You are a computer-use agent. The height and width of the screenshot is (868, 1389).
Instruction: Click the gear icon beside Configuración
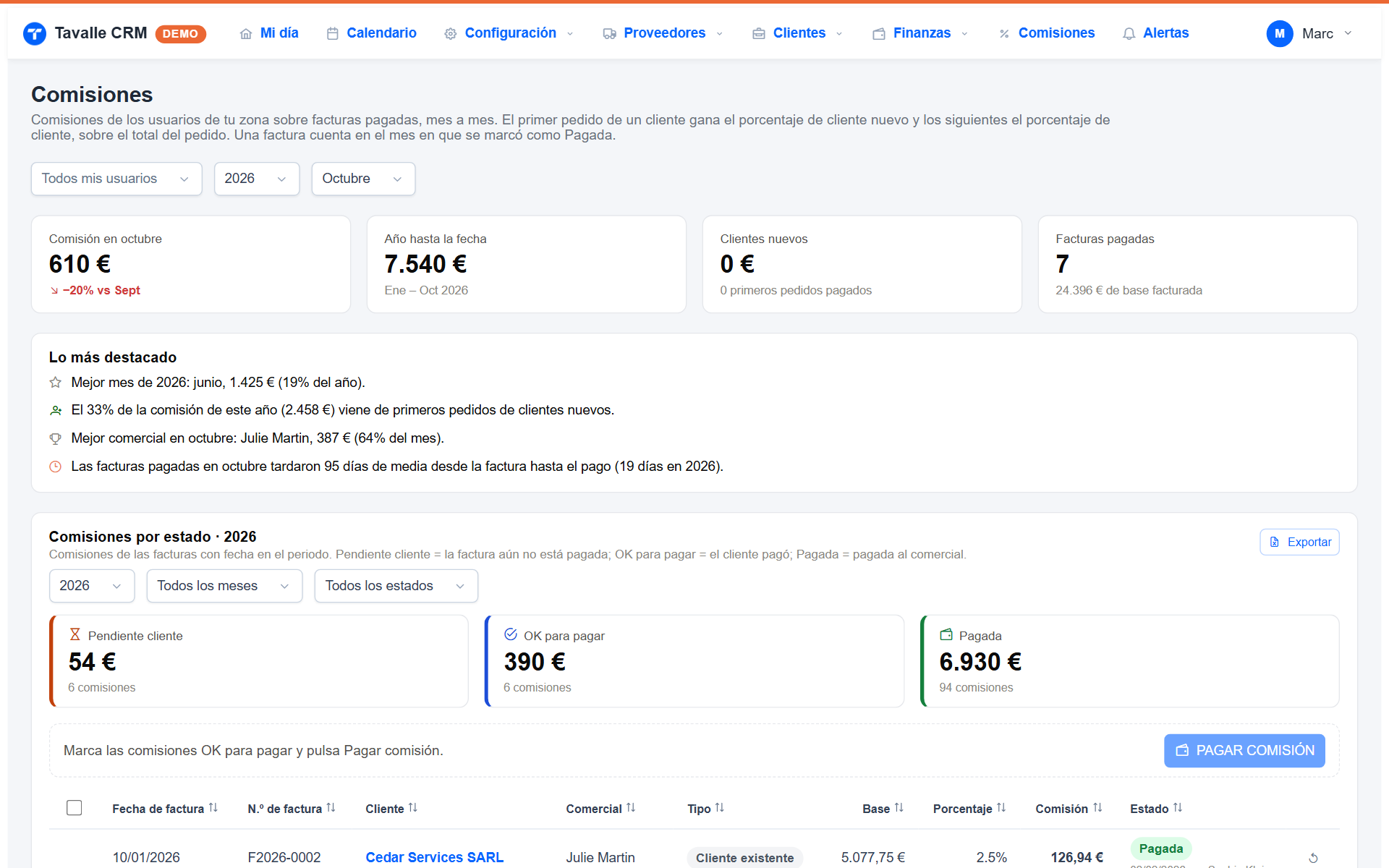(451, 34)
